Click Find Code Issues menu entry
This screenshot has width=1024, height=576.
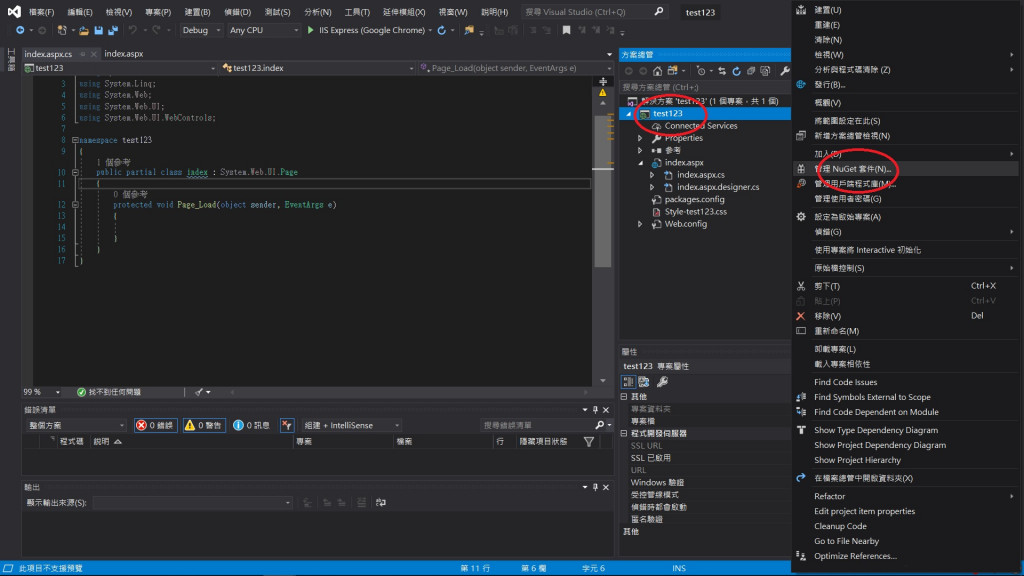pos(845,382)
